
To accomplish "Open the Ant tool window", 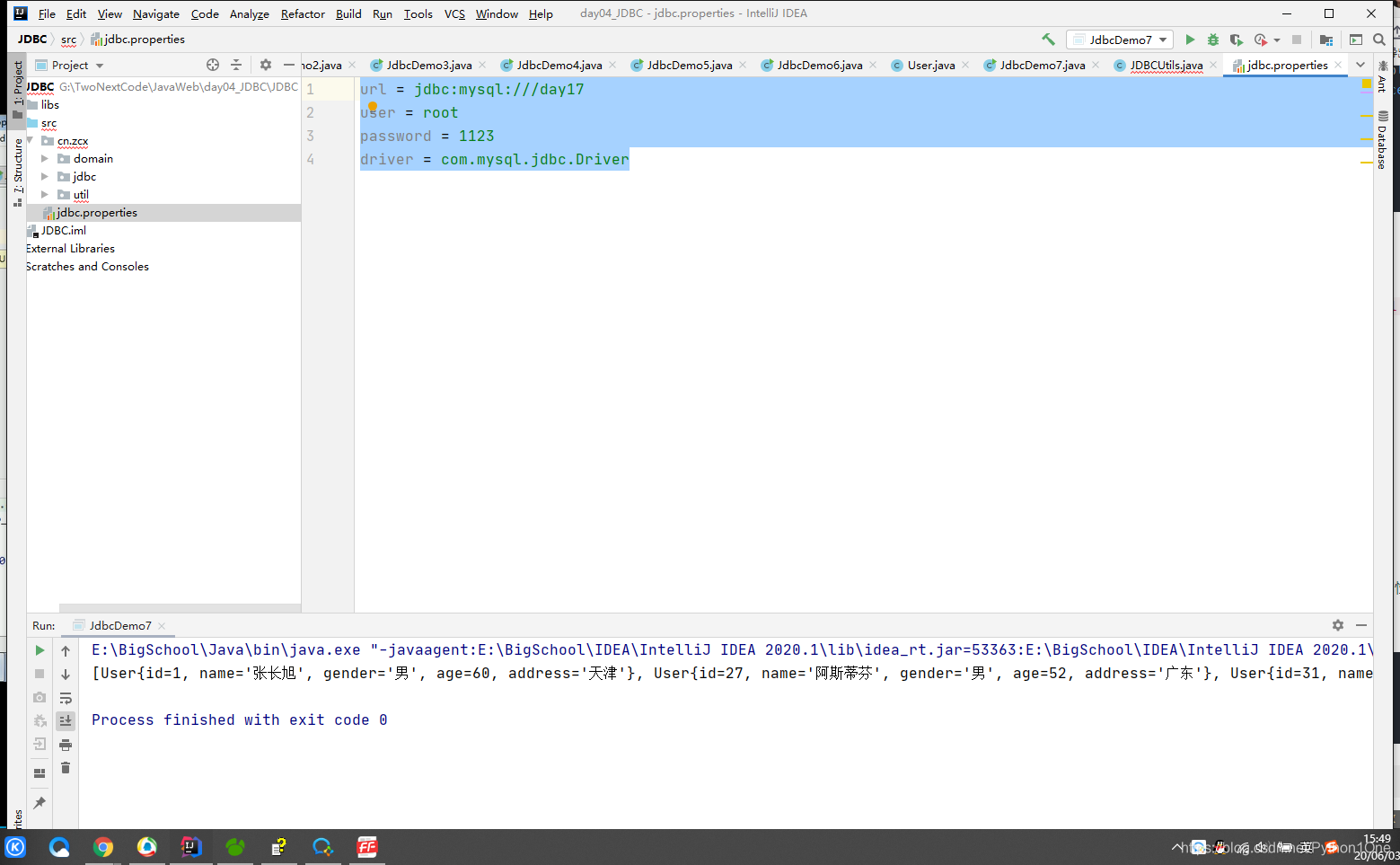I will pos(1382,78).
